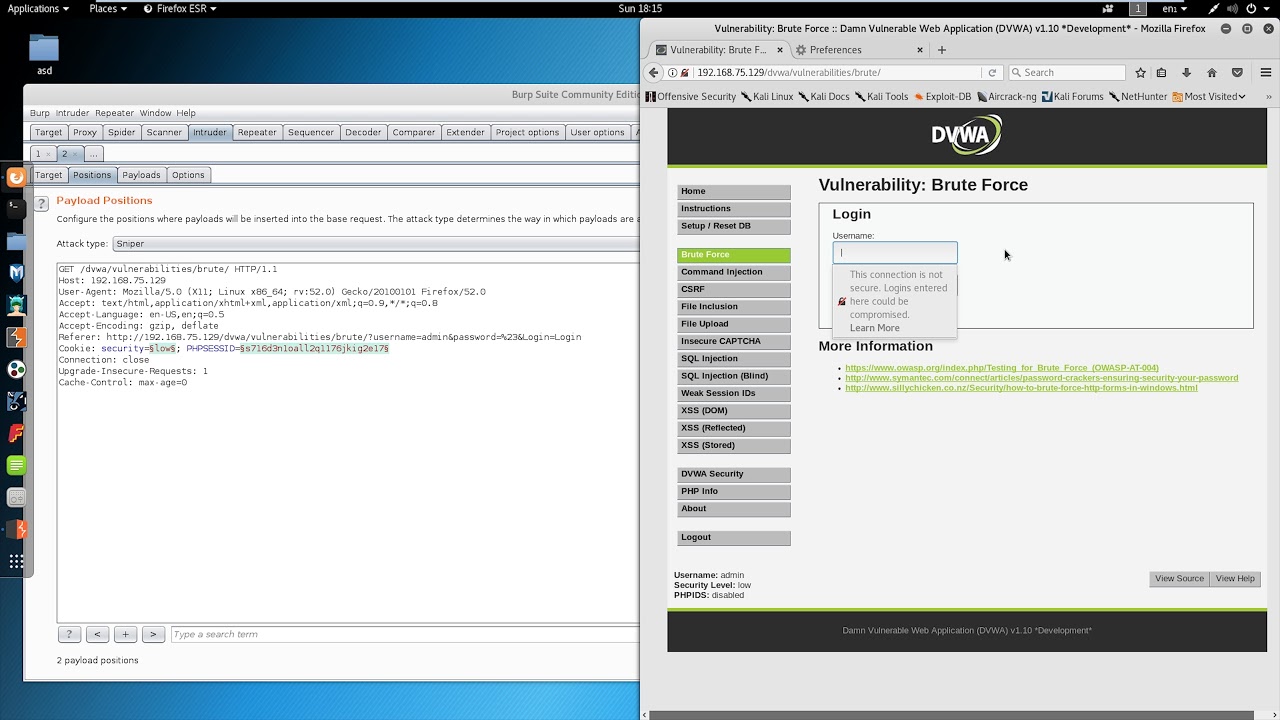1280x720 pixels.
Task: Go to next search match
Action: [153, 634]
